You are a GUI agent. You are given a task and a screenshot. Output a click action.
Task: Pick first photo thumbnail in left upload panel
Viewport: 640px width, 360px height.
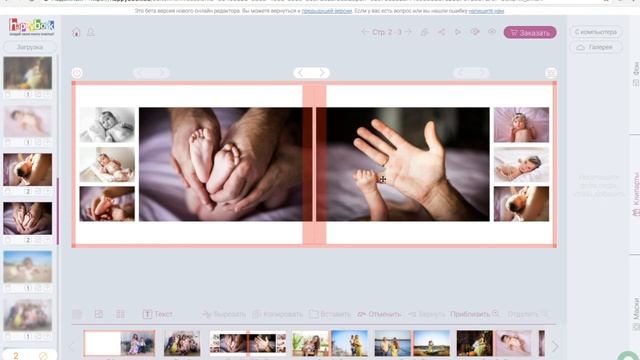click(x=28, y=73)
